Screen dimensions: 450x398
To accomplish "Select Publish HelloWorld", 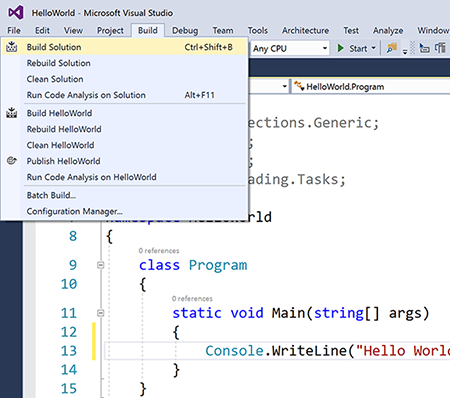I will (124, 161).
